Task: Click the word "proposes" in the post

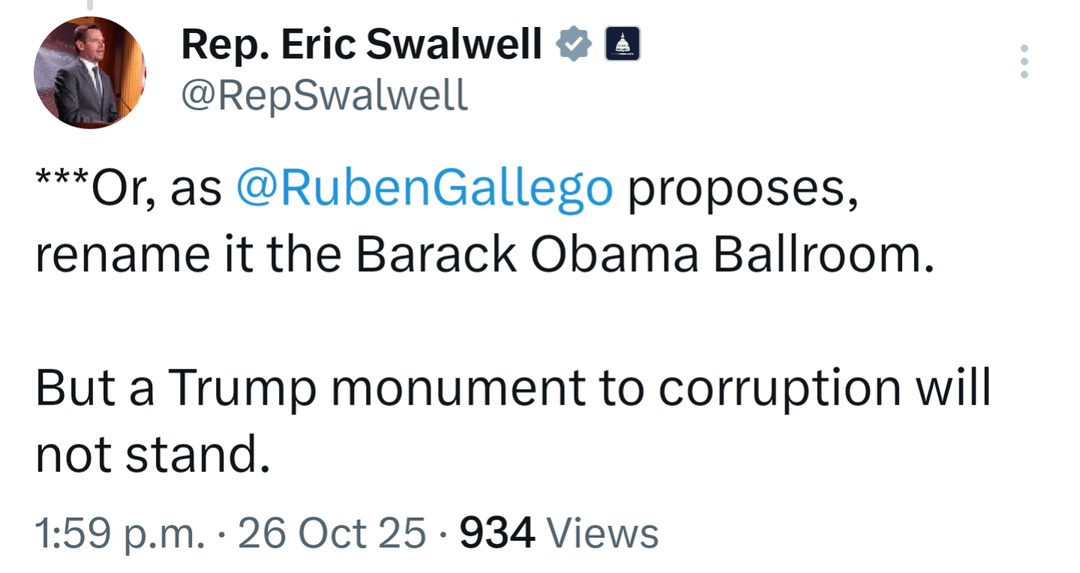Action: [742, 189]
